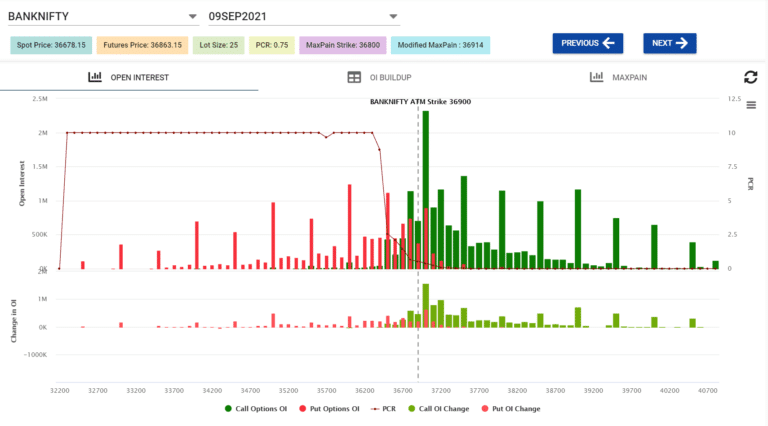This screenshot has width=768, height=426.
Task: Click the Futures Price 36863.15 badge
Action: pyautogui.click(x=143, y=45)
